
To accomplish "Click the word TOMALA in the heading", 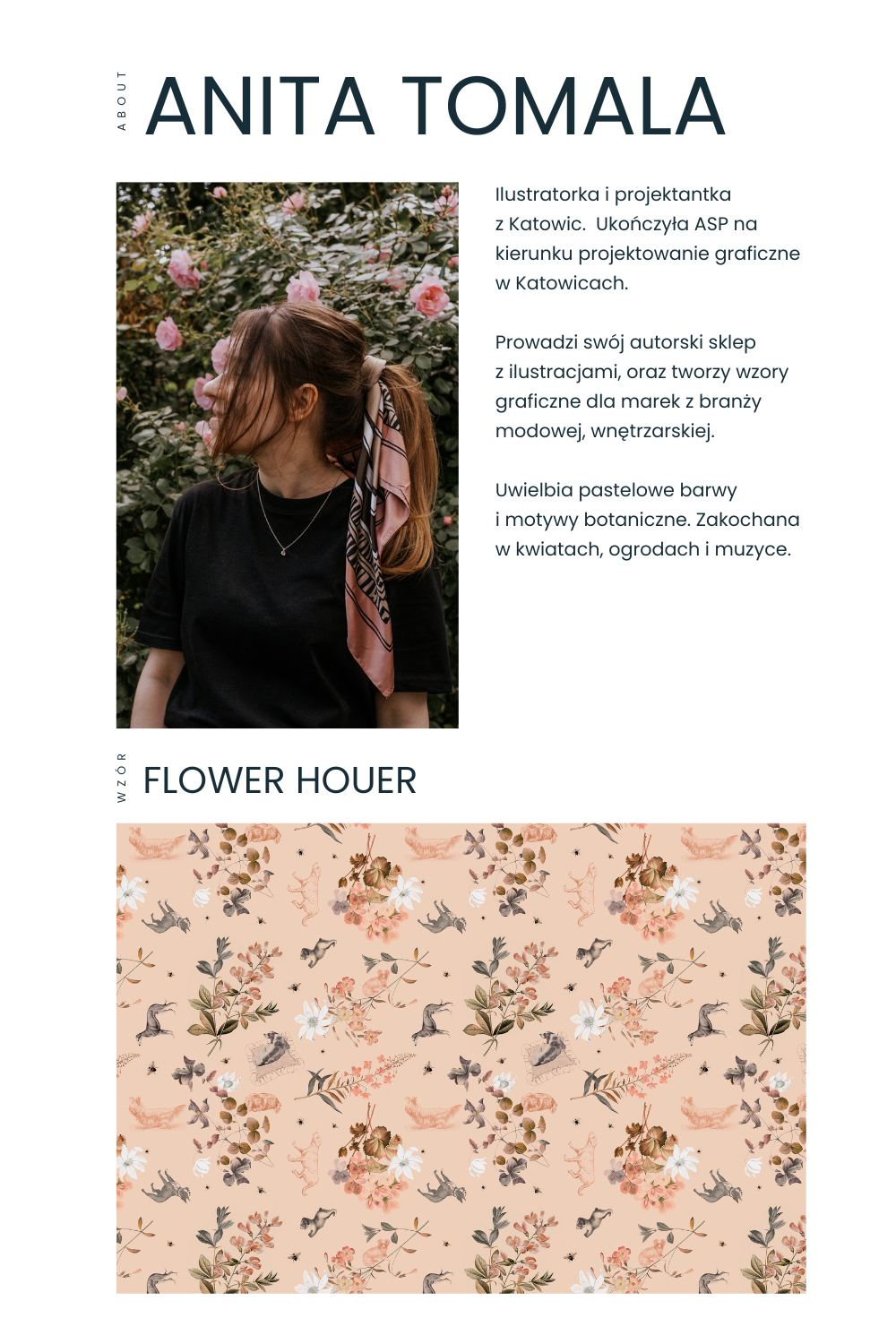I will pos(563,107).
